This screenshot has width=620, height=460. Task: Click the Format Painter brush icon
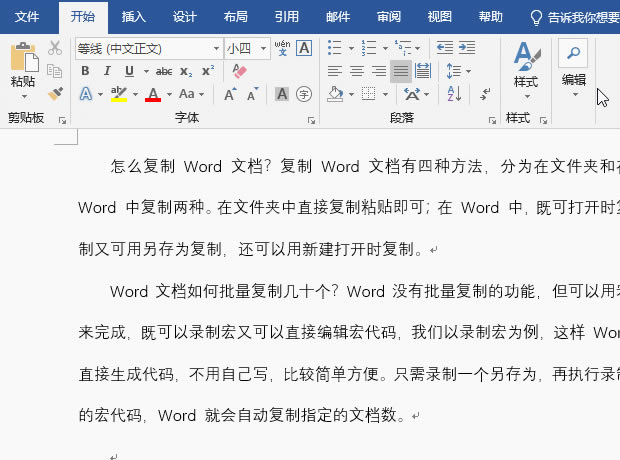[x=55, y=93]
